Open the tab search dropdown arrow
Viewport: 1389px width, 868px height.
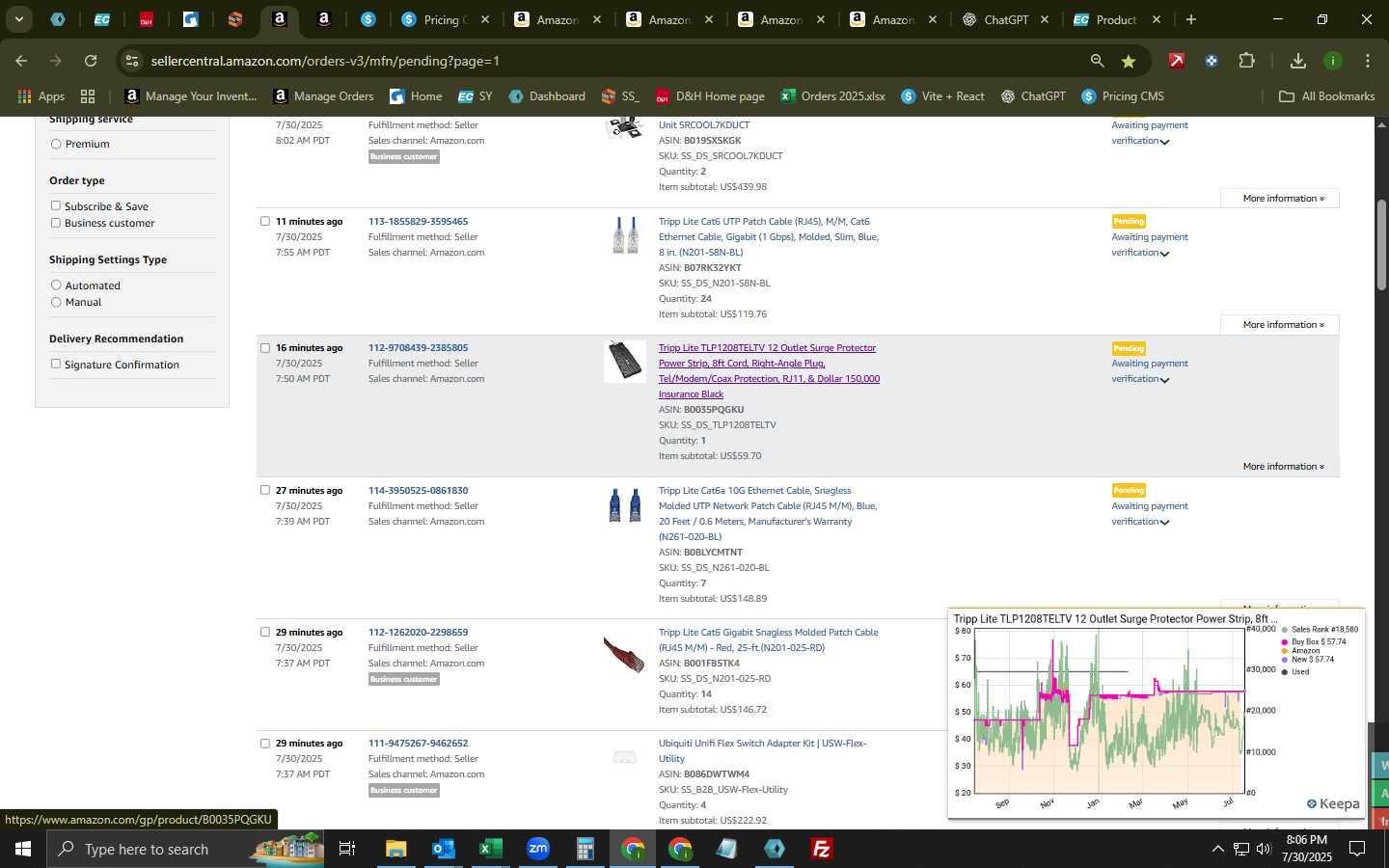18,19
